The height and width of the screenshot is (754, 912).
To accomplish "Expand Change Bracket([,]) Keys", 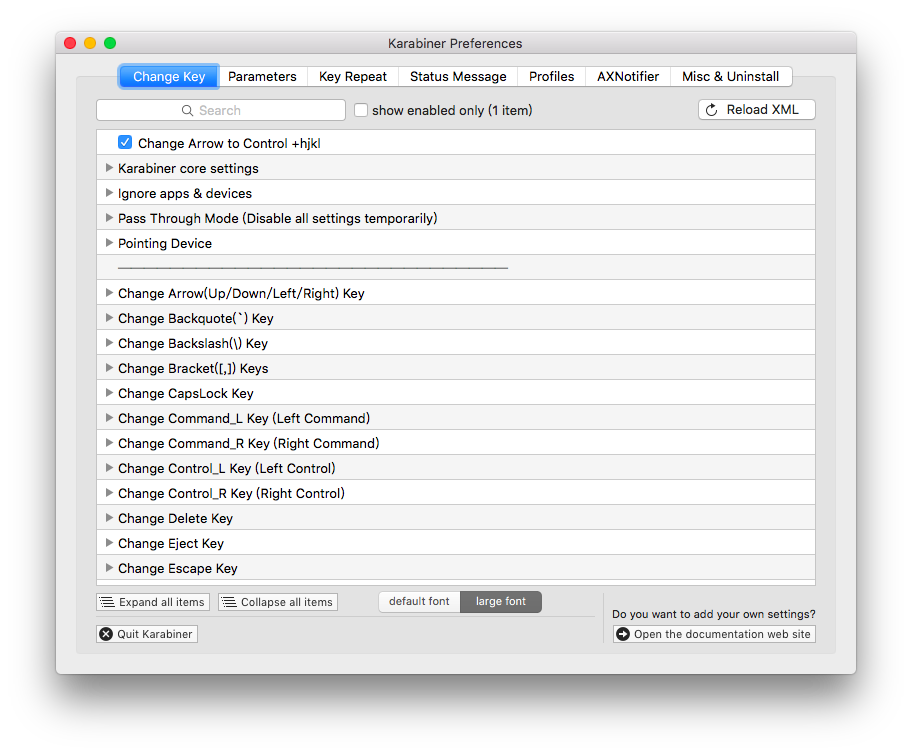I will coord(109,368).
